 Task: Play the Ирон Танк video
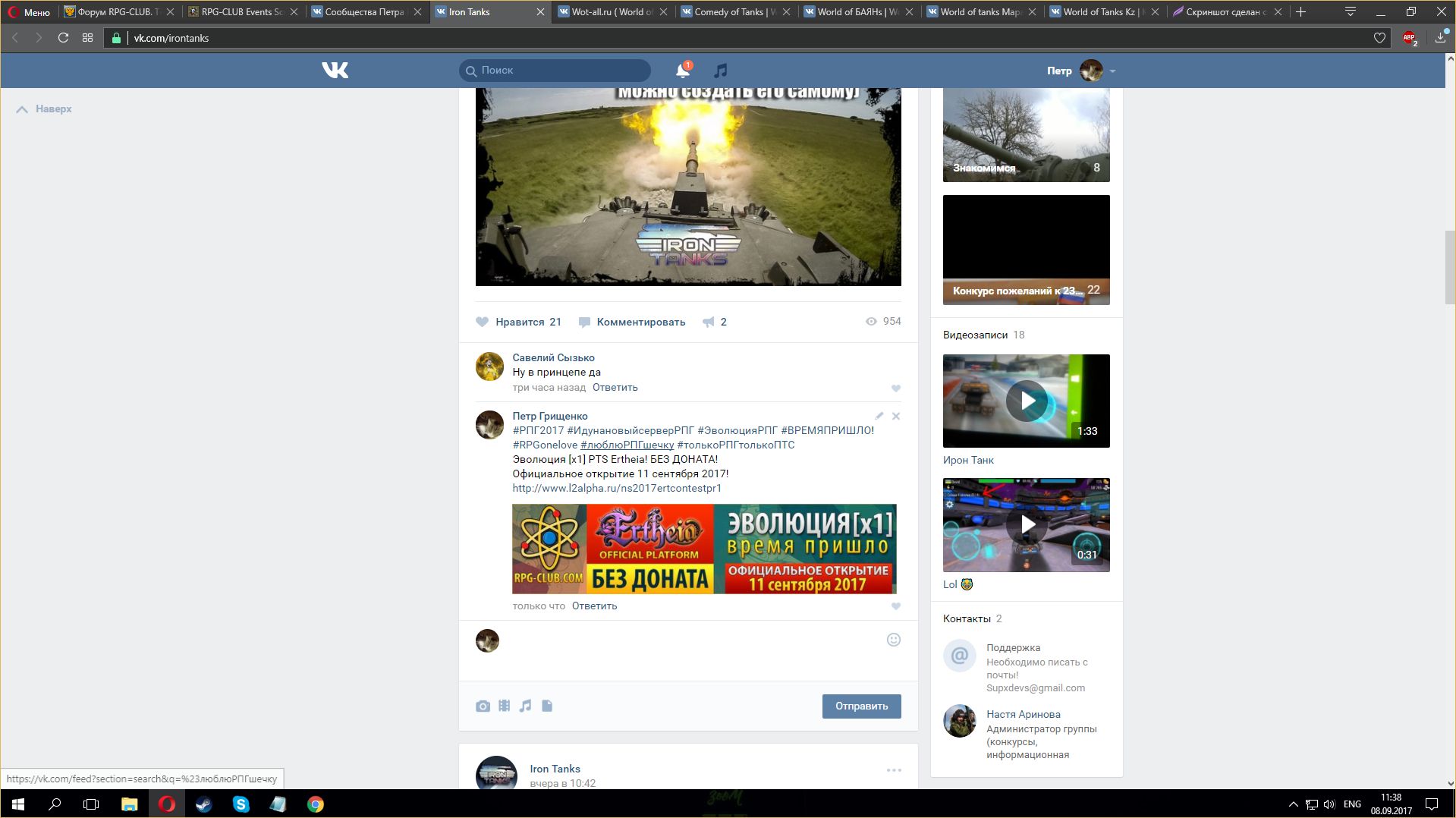1026,401
